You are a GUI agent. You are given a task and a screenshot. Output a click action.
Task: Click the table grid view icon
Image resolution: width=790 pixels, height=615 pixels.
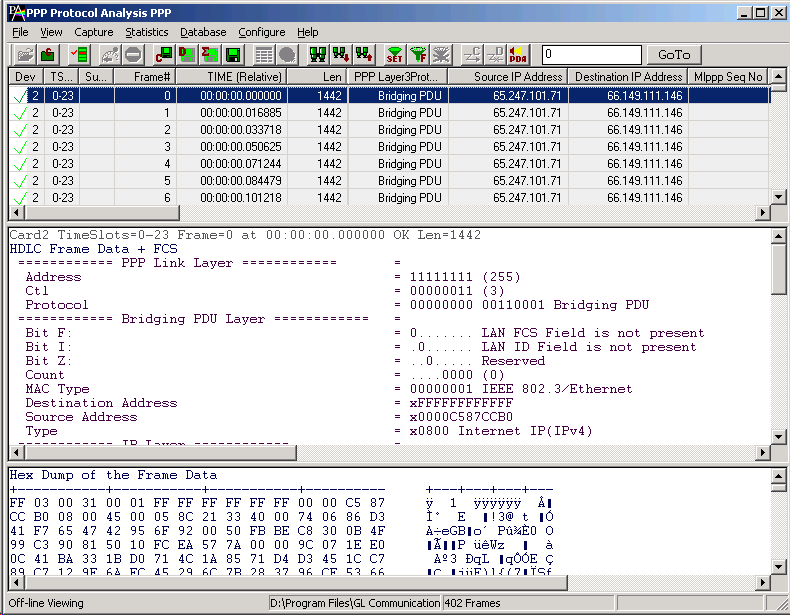click(x=264, y=54)
